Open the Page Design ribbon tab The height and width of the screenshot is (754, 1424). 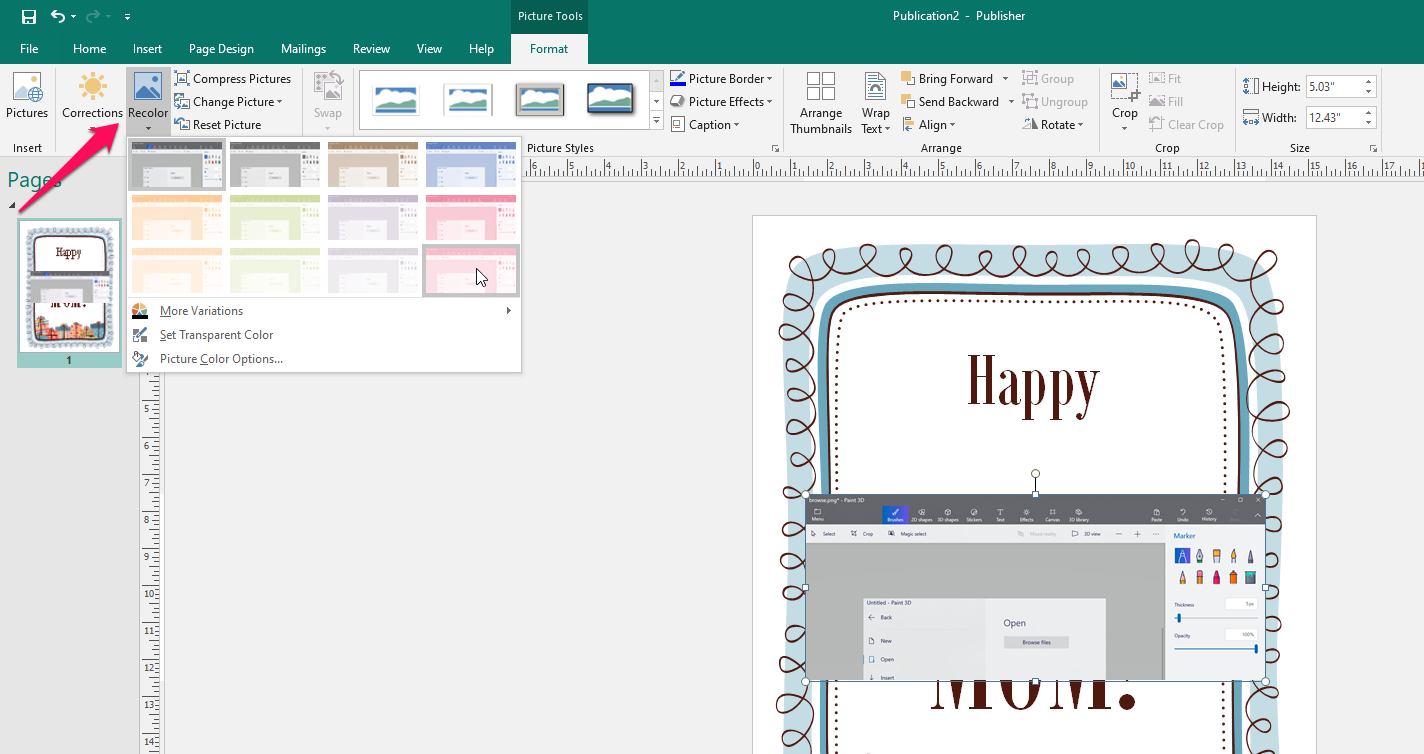point(221,48)
